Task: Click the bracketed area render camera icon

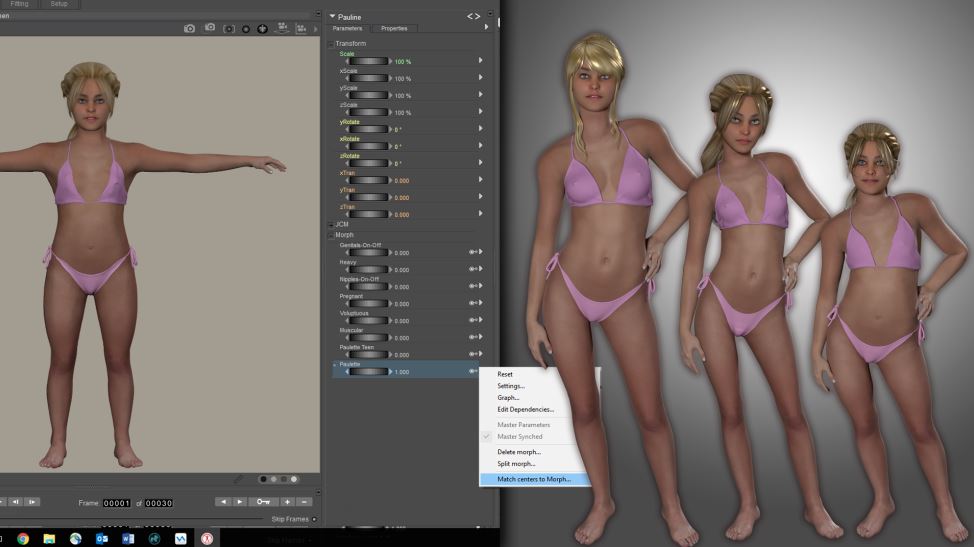Action: [x=229, y=29]
